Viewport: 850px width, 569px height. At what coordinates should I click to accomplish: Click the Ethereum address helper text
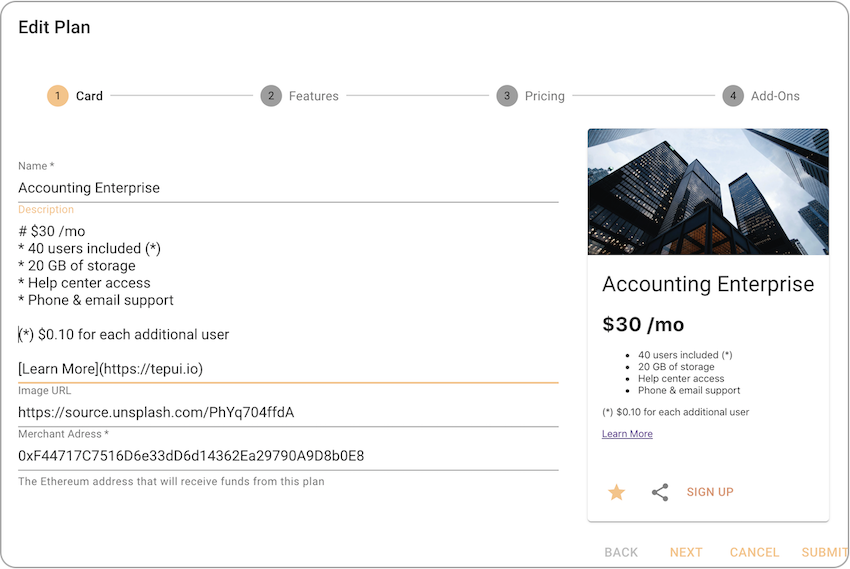point(171,481)
